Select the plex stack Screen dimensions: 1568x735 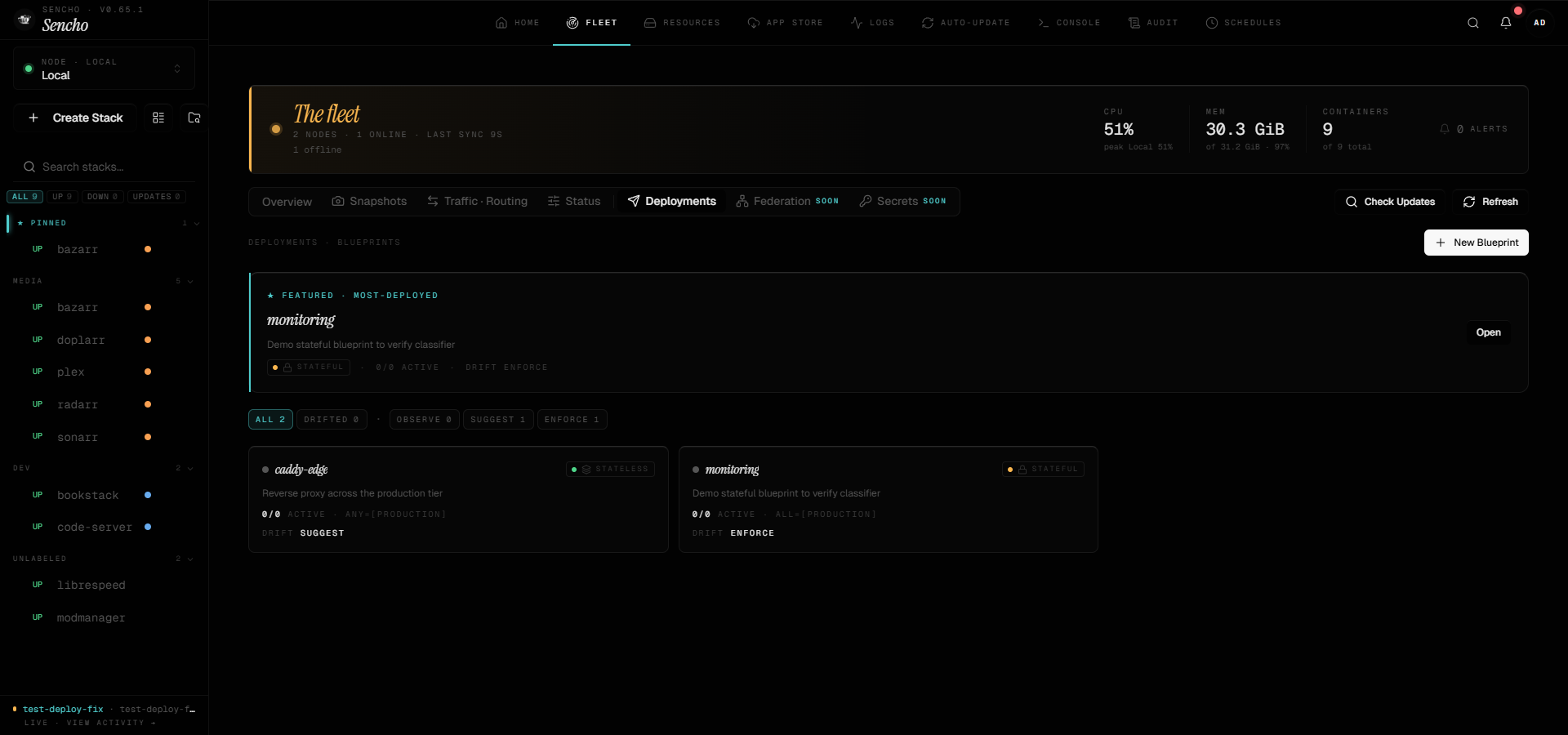coord(105,372)
